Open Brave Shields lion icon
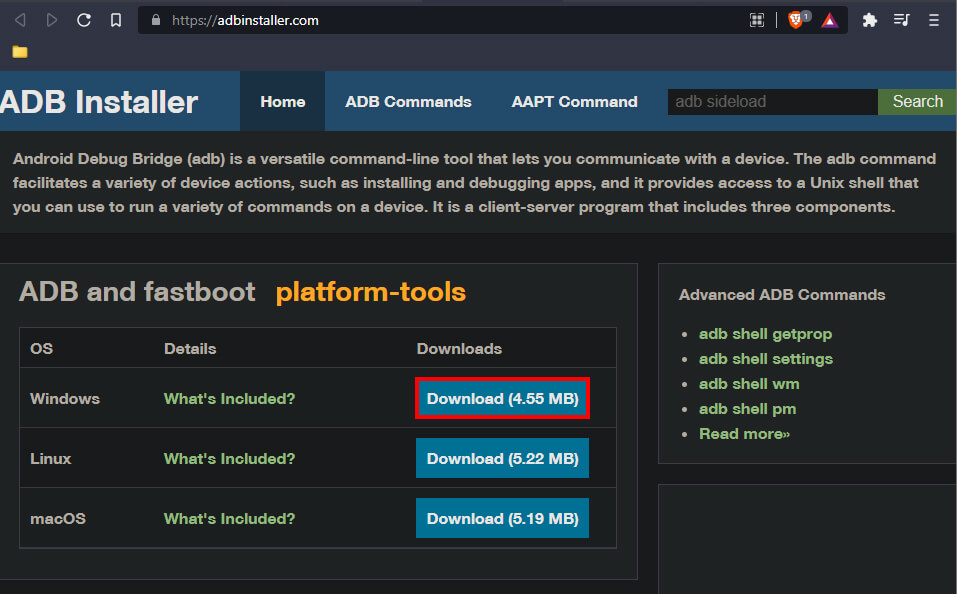This screenshot has width=957, height=594. click(795, 20)
